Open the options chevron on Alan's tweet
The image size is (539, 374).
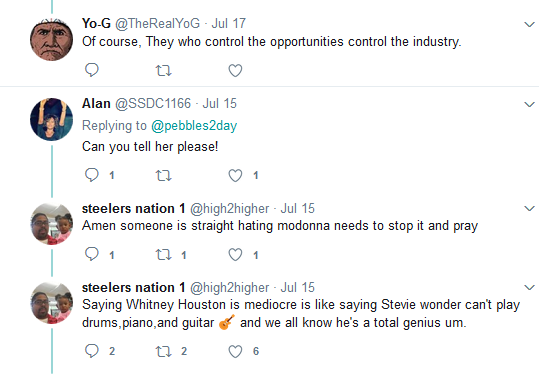[x=529, y=104]
